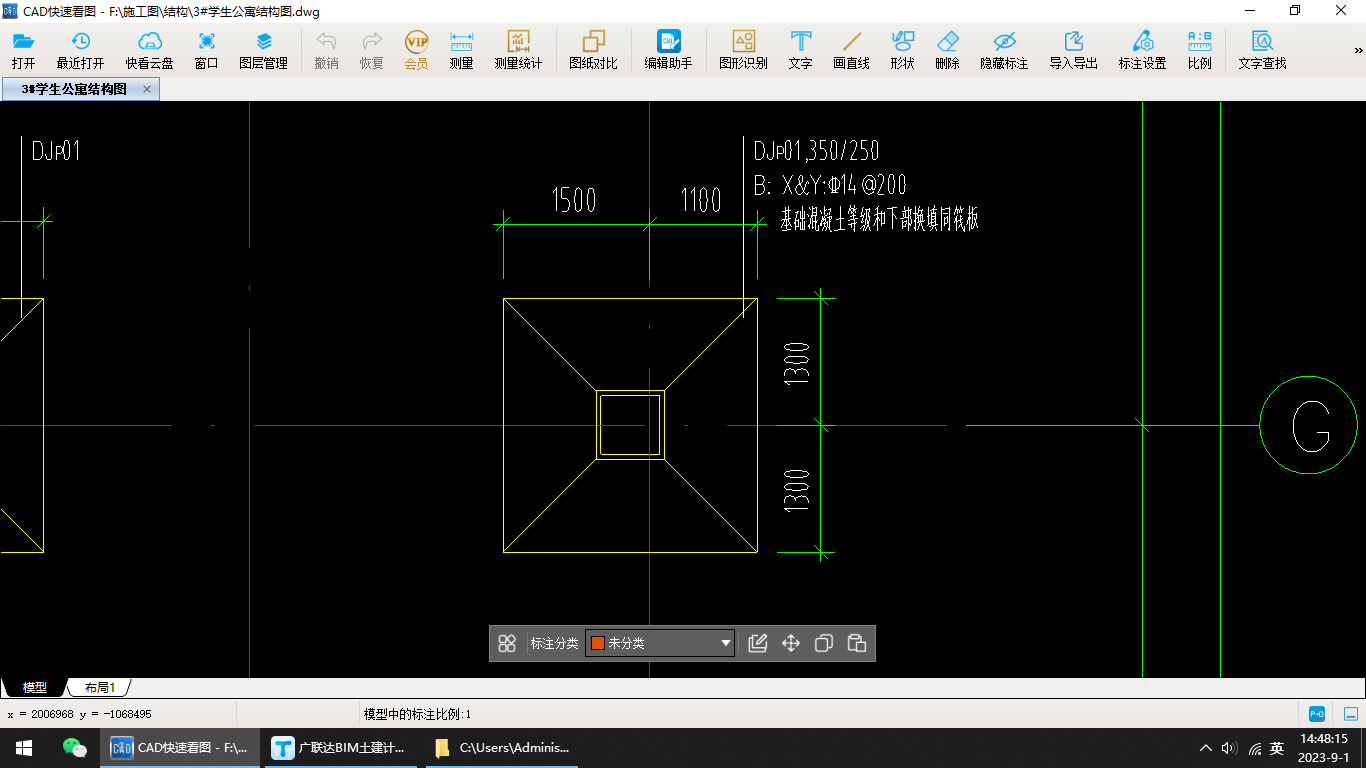Click the 英 input method indicator
The height and width of the screenshot is (768, 1366).
1277,748
